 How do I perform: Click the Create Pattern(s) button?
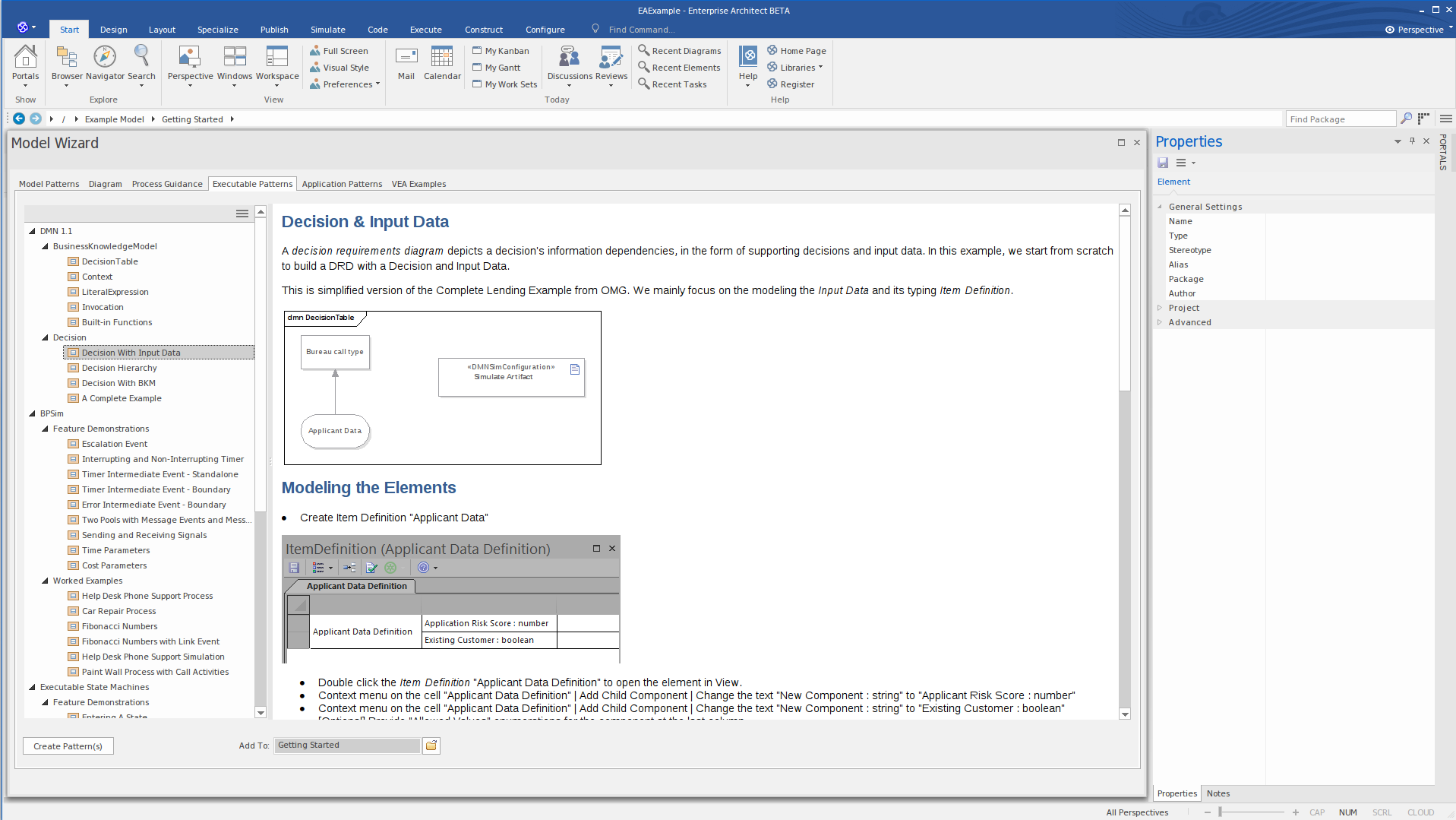point(68,746)
